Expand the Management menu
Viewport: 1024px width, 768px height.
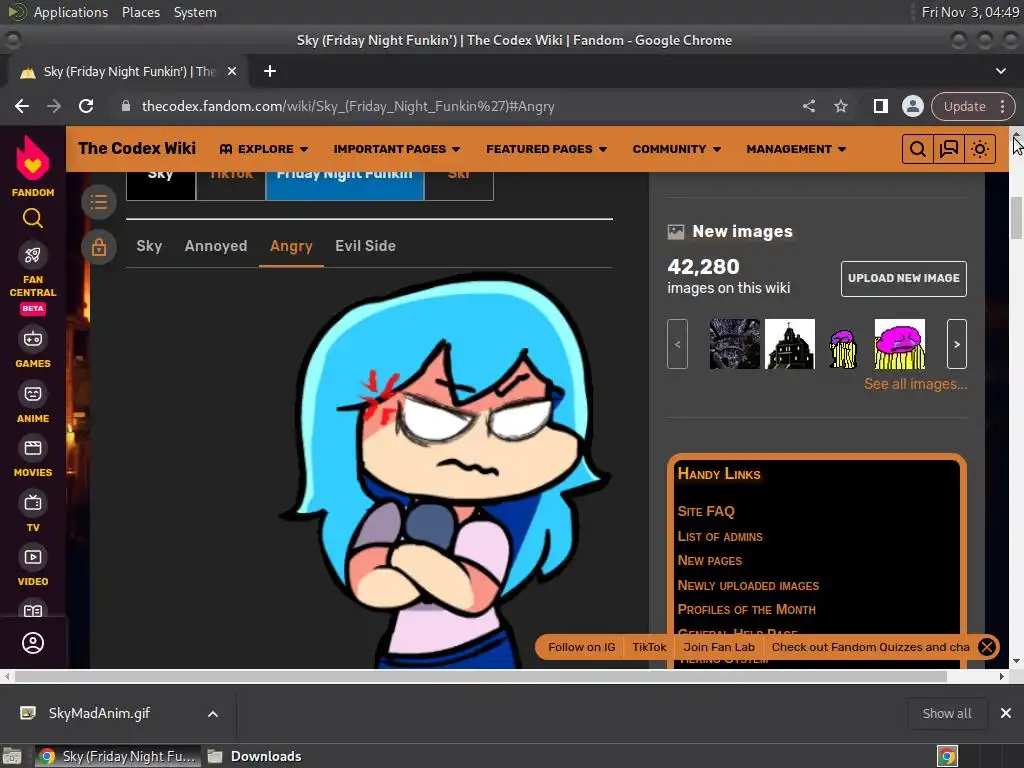point(796,149)
